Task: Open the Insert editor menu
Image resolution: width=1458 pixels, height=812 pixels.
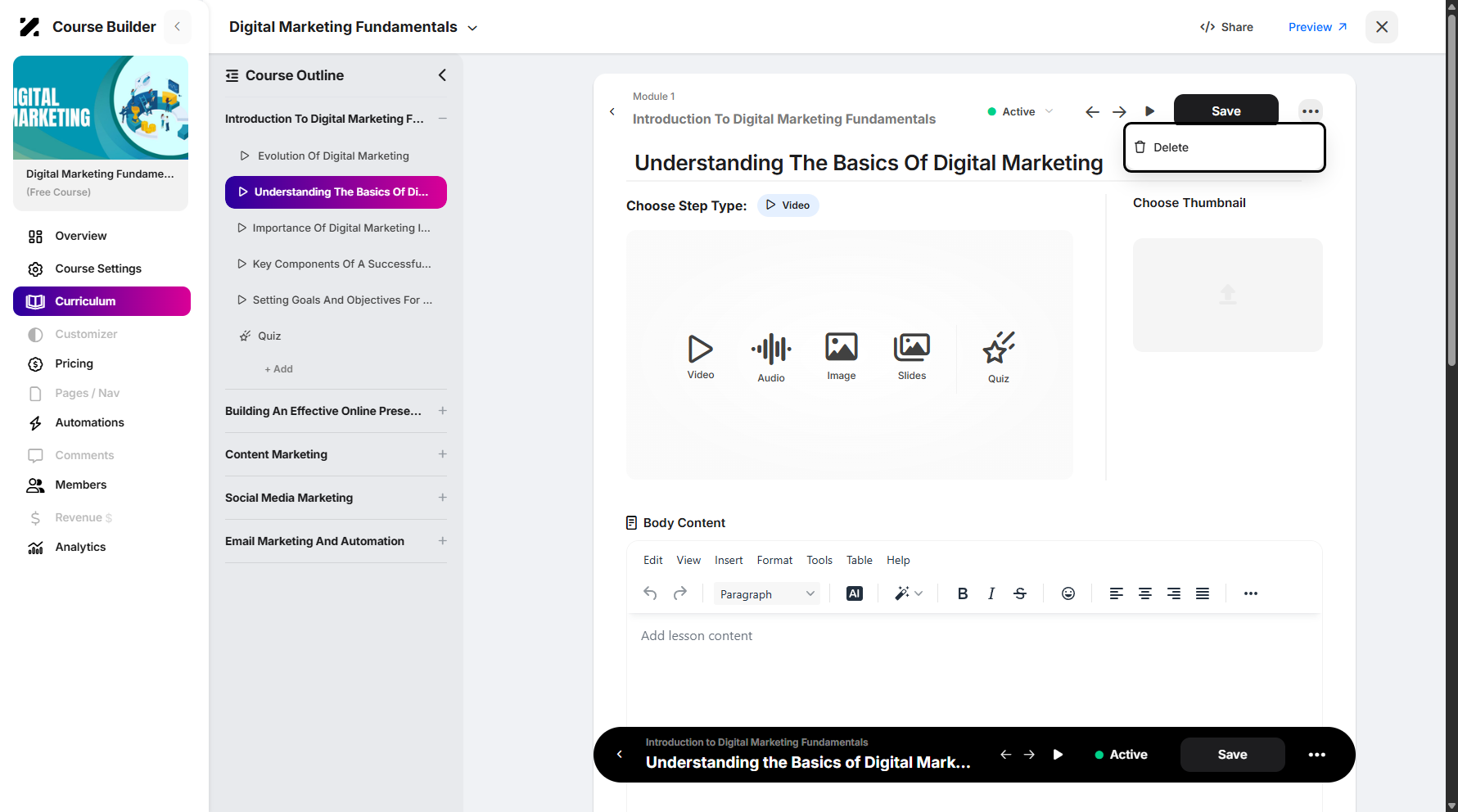Action: (729, 560)
